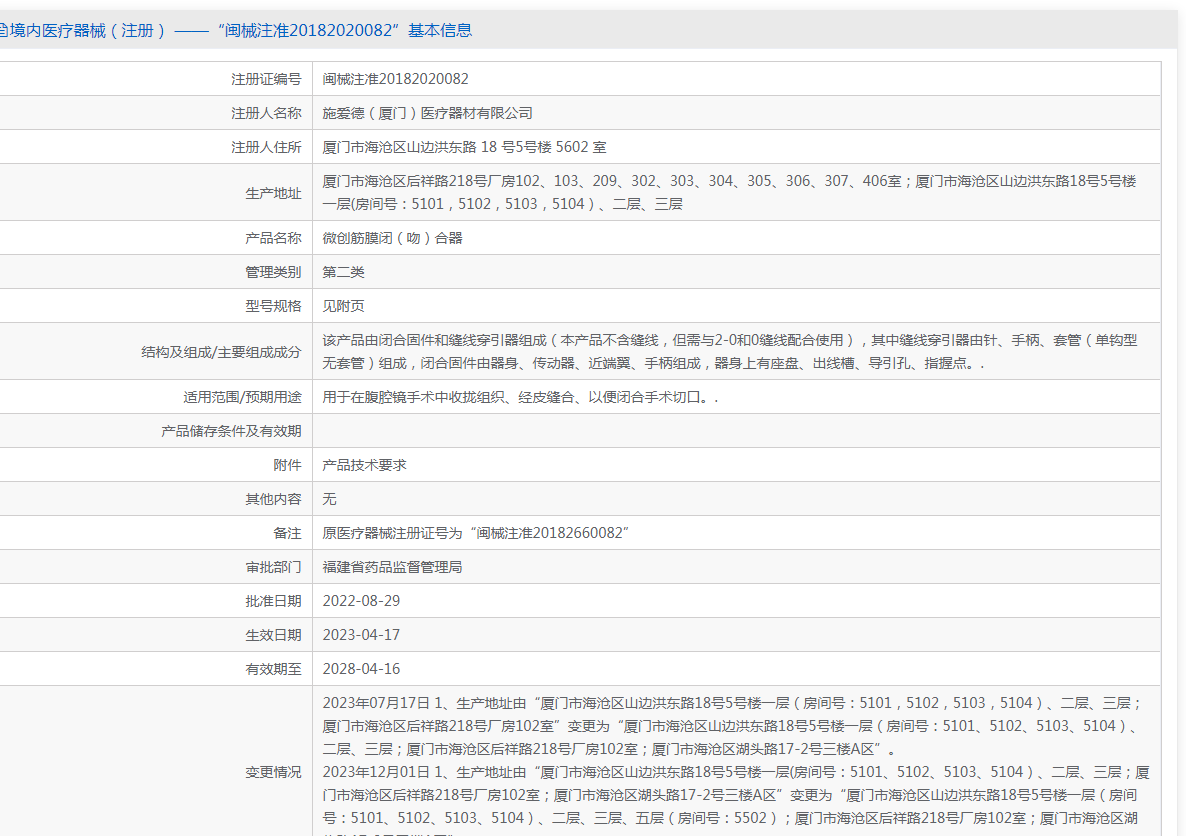Select the '产品名称' label
1186x836 pixels.
point(273,238)
